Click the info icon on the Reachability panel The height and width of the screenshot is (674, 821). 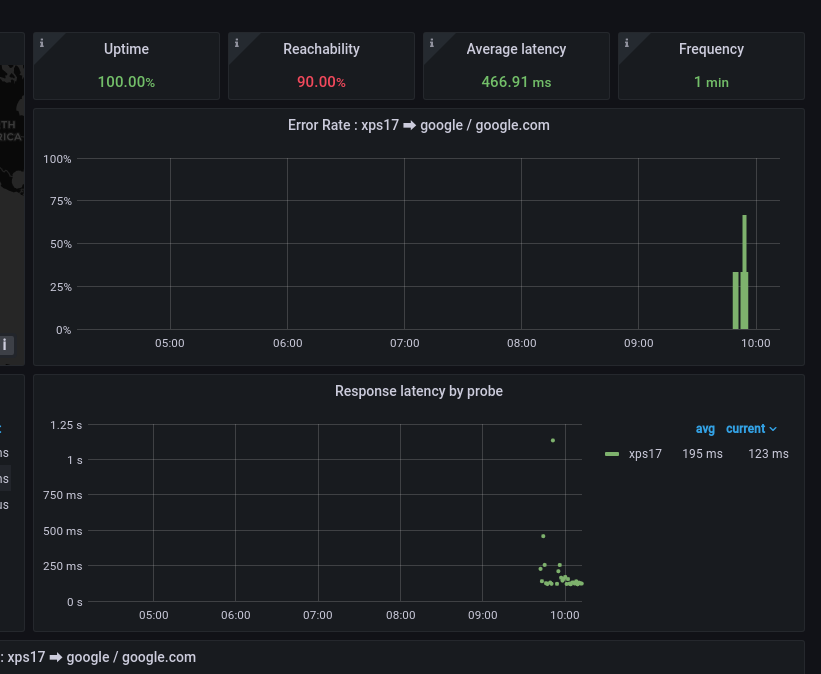[236, 42]
